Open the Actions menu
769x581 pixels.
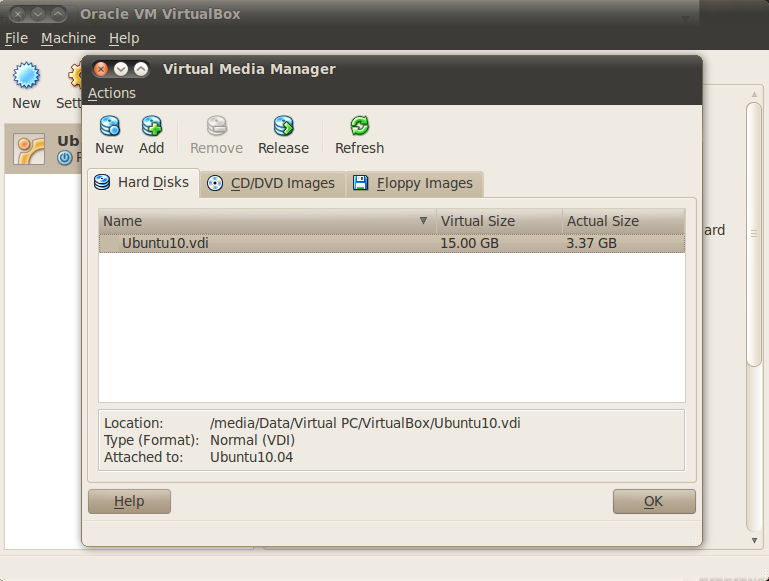(x=112, y=93)
